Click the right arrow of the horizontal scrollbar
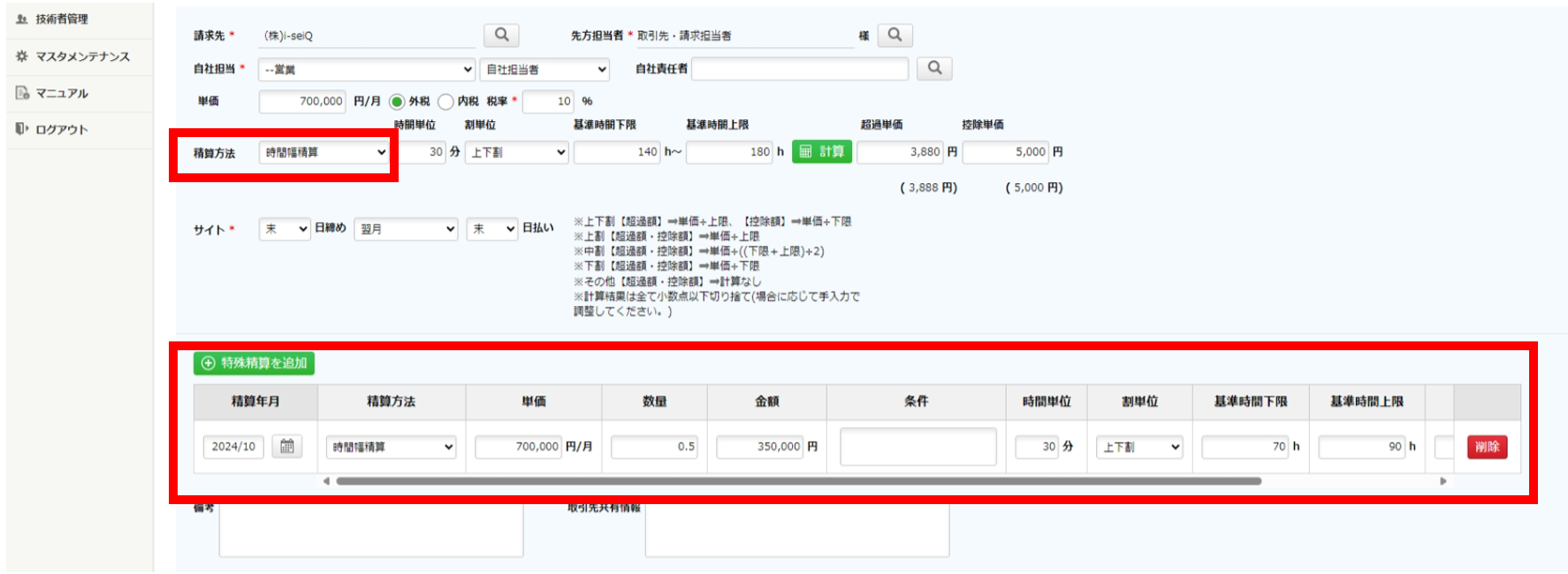The image size is (1568, 574). [x=1442, y=481]
